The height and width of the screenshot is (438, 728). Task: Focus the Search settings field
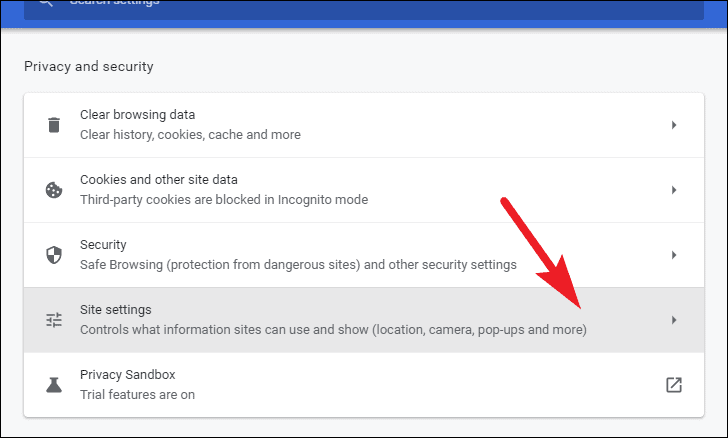(364, 6)
